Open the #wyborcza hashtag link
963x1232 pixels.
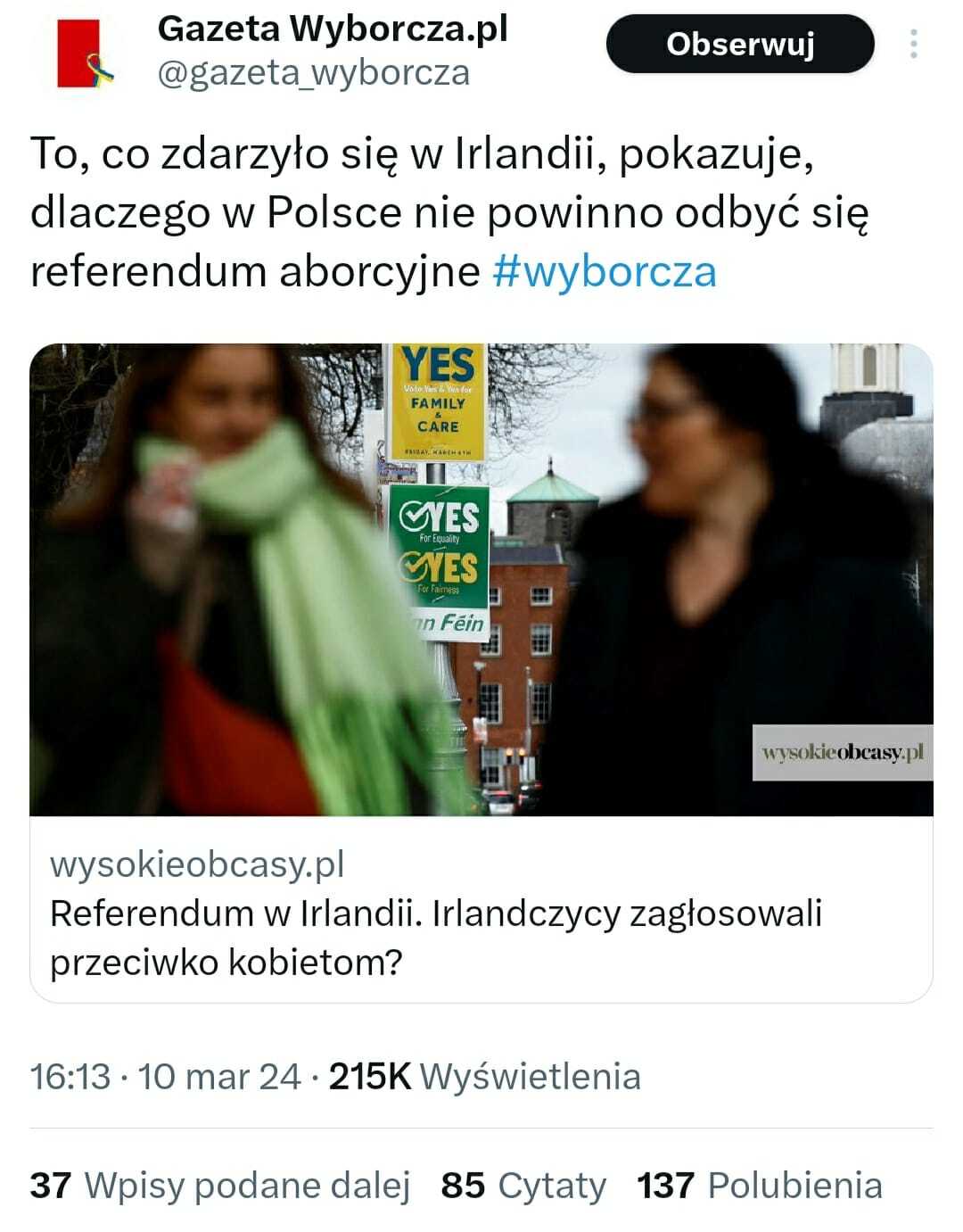[x=605, y=271]
